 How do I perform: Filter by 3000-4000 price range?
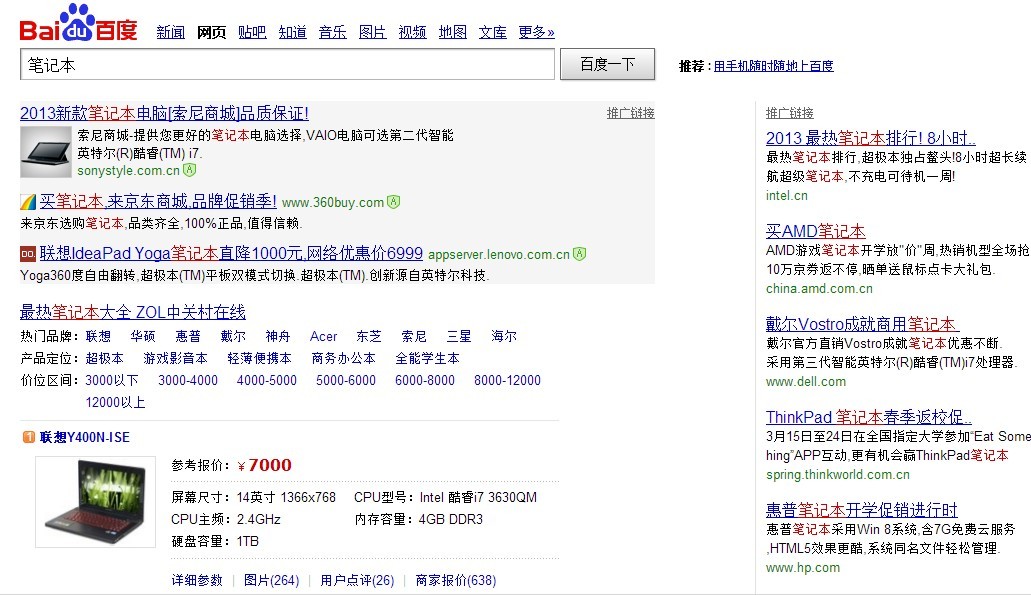pos(188,381)
